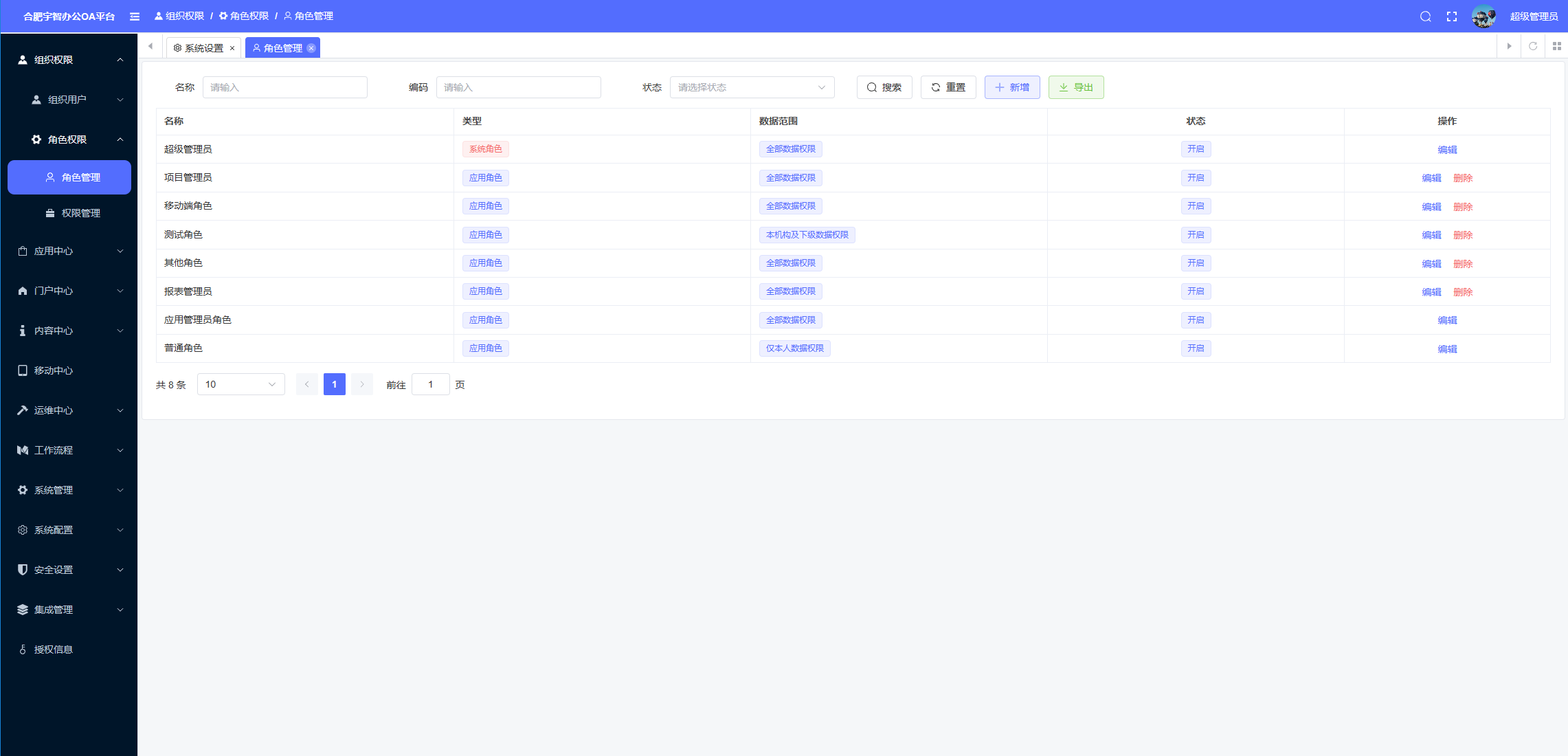
Task: Edit the 普通角色 row
Action: point(1447,349)
